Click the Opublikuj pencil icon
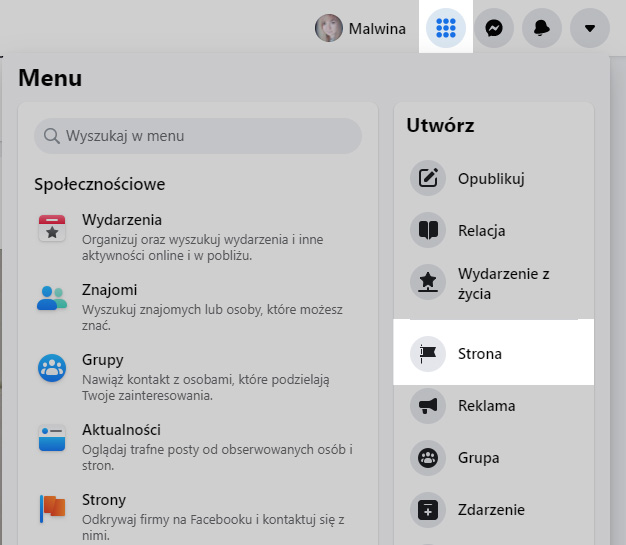This screenshot has width=626, height=545. [x=428, y=178]
